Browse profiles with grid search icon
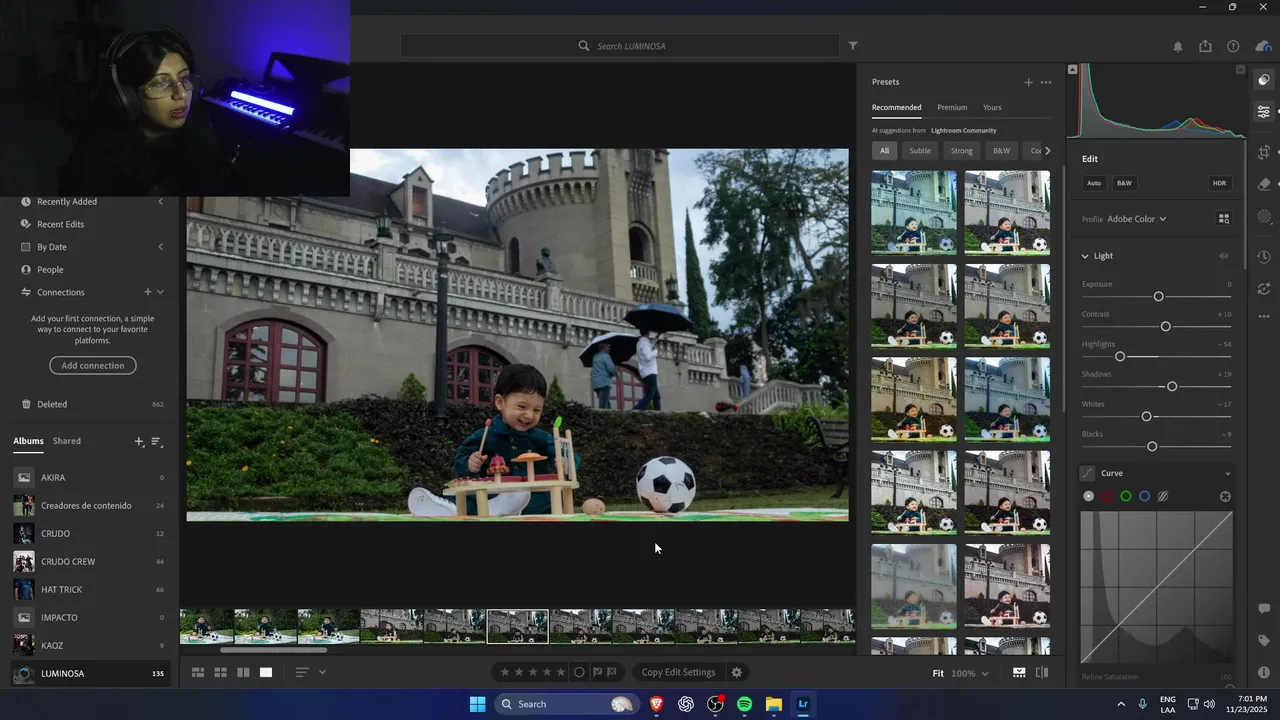Viewport: 1280px width, 720px height. coord(1223,219)
